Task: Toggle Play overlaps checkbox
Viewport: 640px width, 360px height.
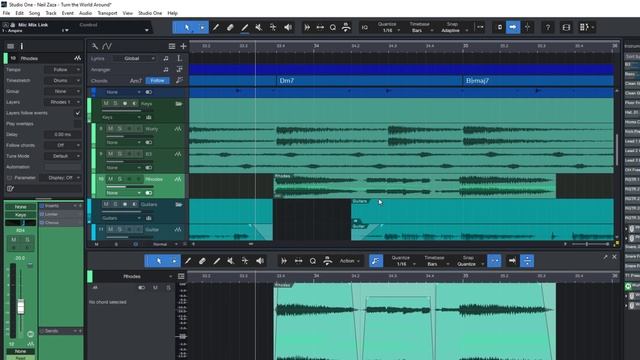Action: (x=78, y=124)
